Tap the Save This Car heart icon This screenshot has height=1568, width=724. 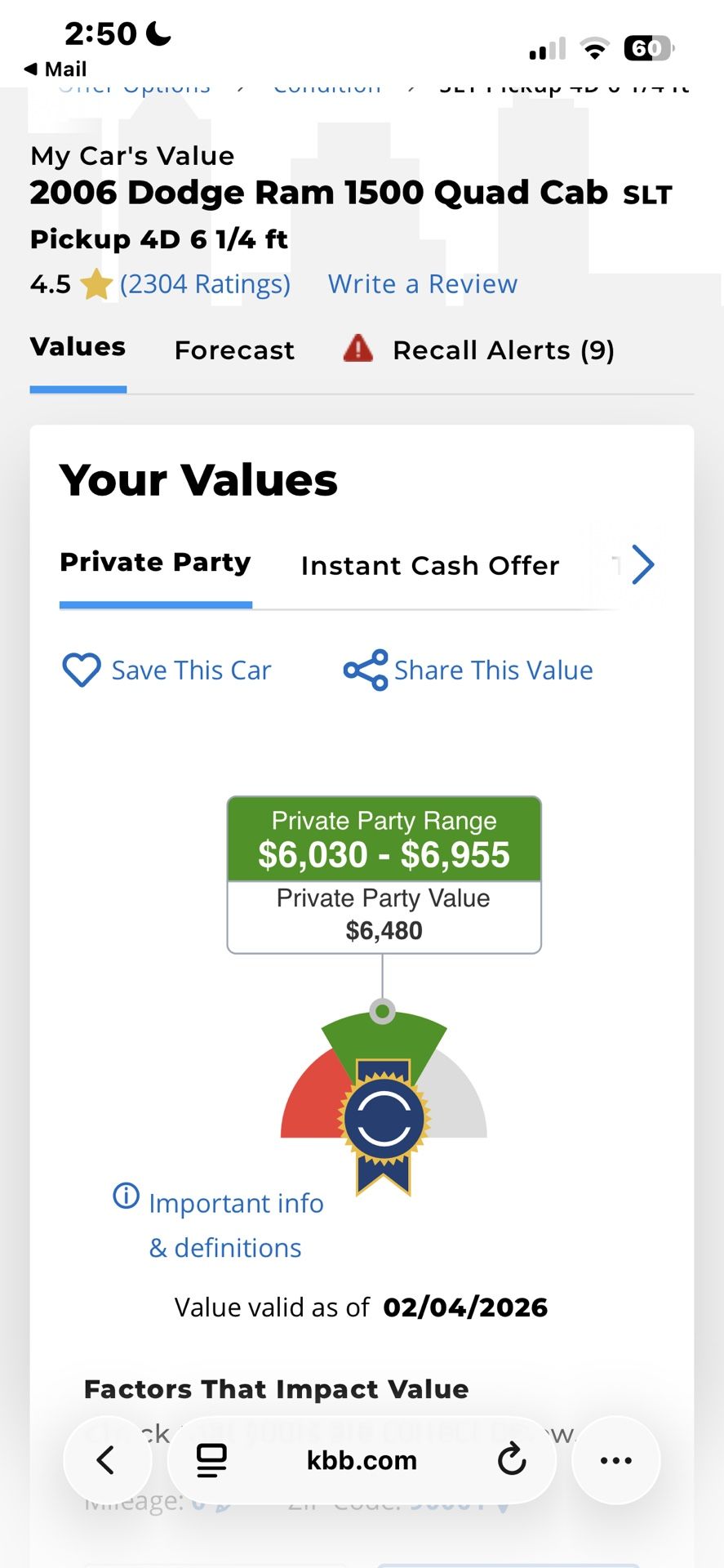(82, 670)
